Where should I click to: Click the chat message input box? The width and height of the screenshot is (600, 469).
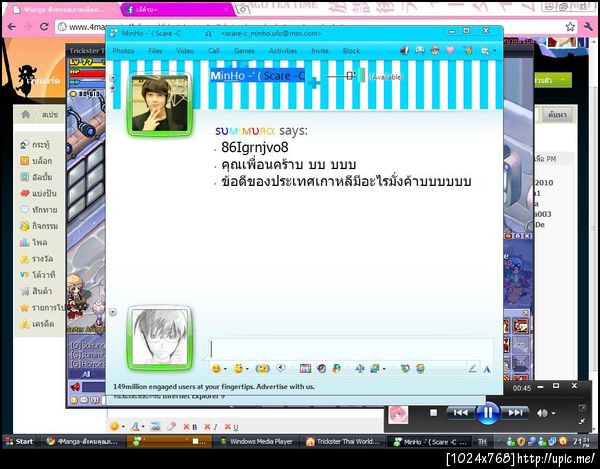350,349
